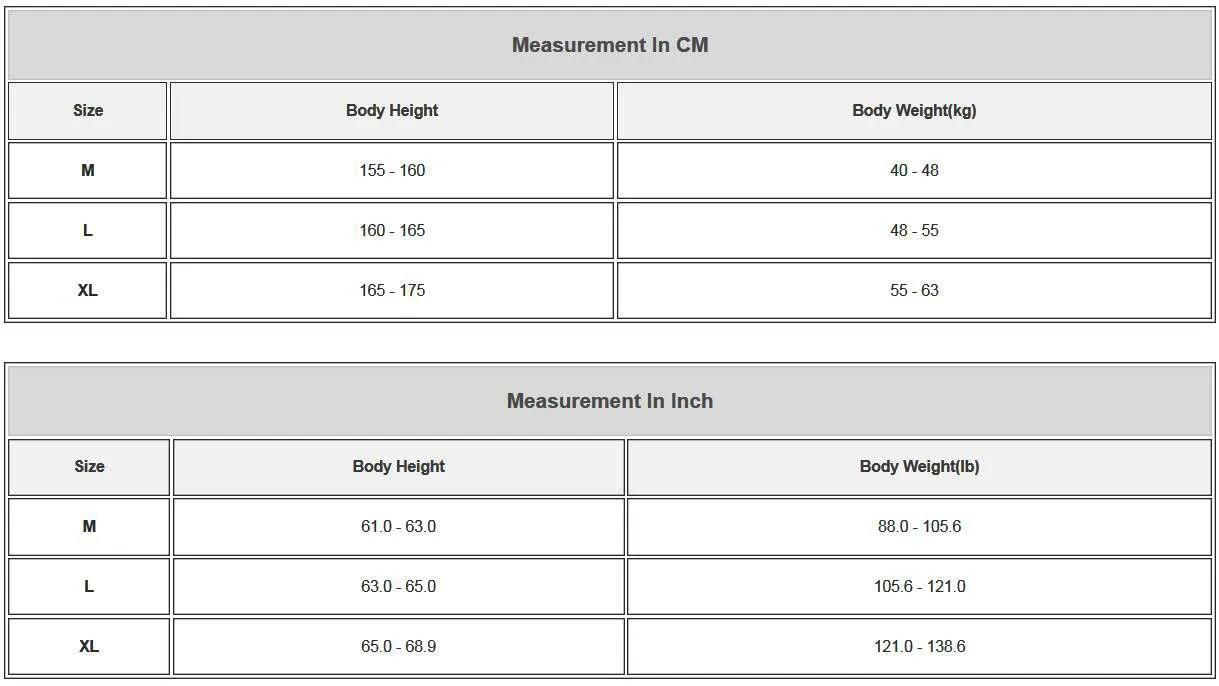Click the weight cell reading 88.0 - 105.6
Image resolution: width=1219 pixels, height=686 pixels.
[919, 526]
